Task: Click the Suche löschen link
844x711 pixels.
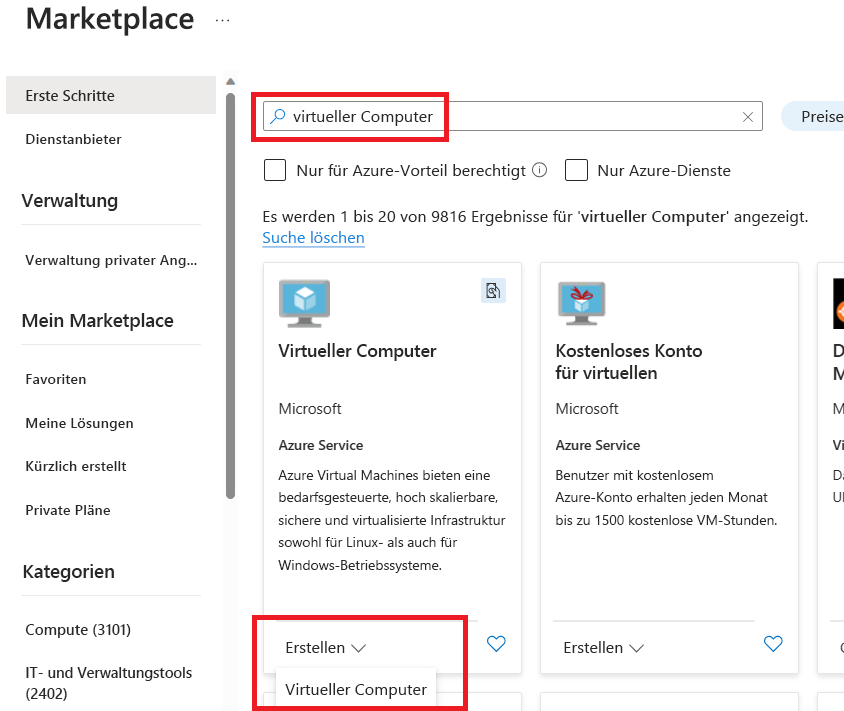Action: [313, 237]
